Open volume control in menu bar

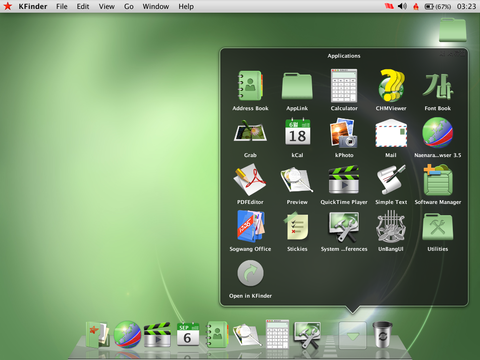pyautogui.click(x=402, y=6)
